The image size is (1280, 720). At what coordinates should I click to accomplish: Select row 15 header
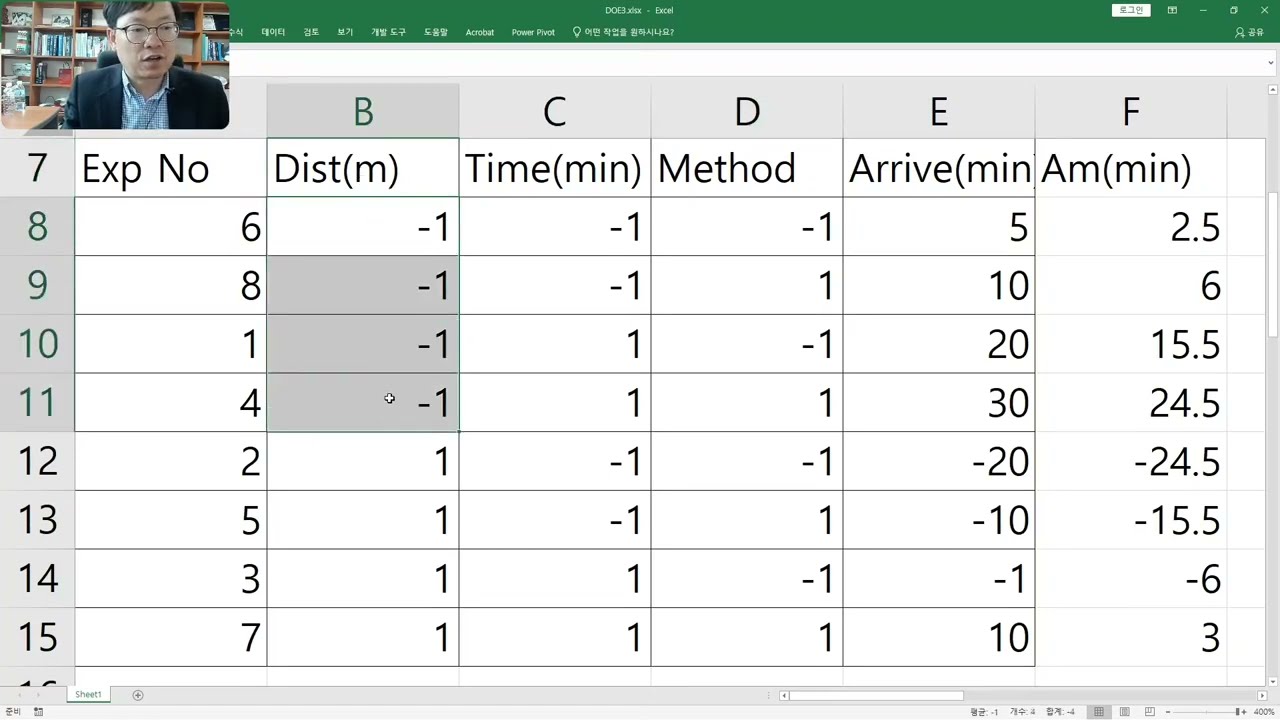click(37, 637)
